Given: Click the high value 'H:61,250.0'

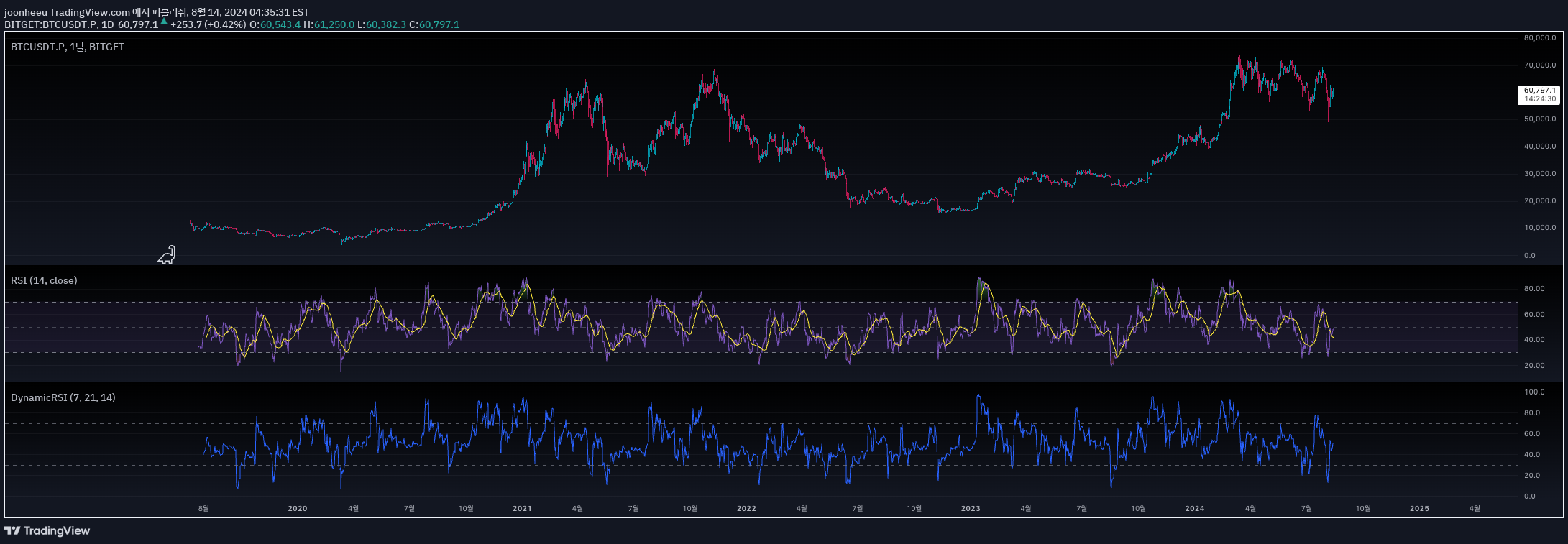Looking at the screenshot, I should click(x=329, y=24).
